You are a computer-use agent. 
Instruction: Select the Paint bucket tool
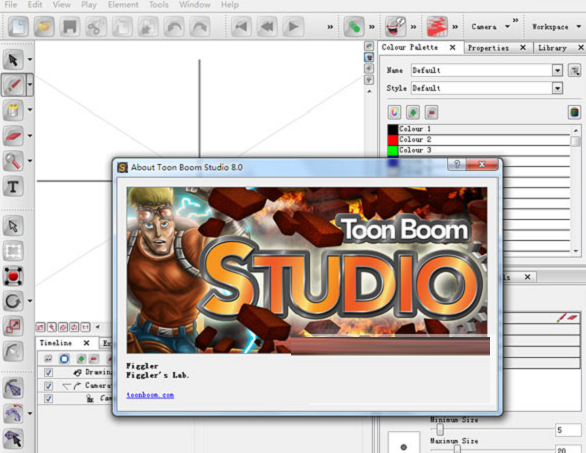tap(13, 110)
